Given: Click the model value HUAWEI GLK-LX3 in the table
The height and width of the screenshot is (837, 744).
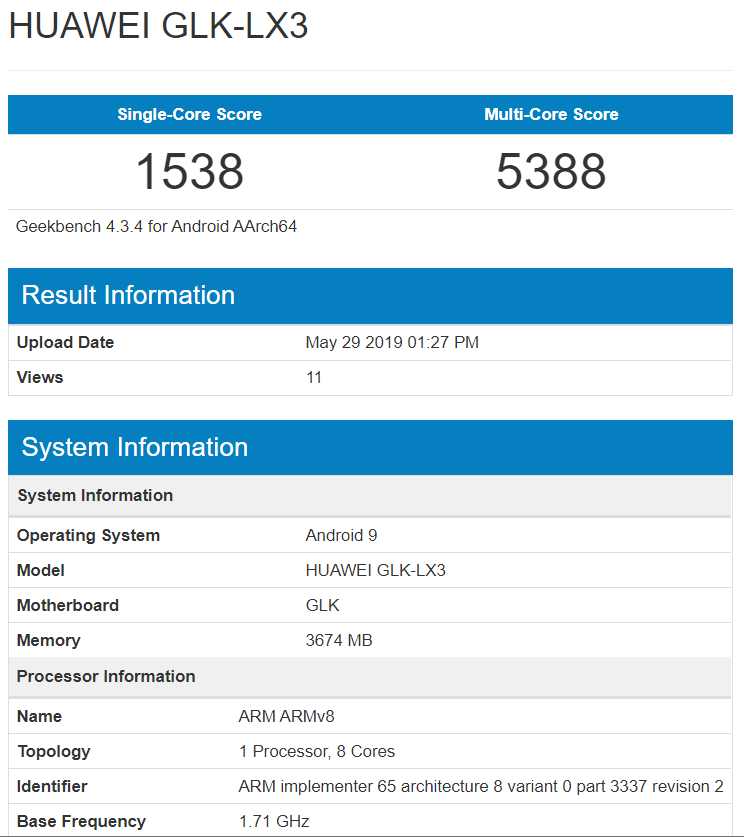Looking at the screenshot, I should [376, 570].
